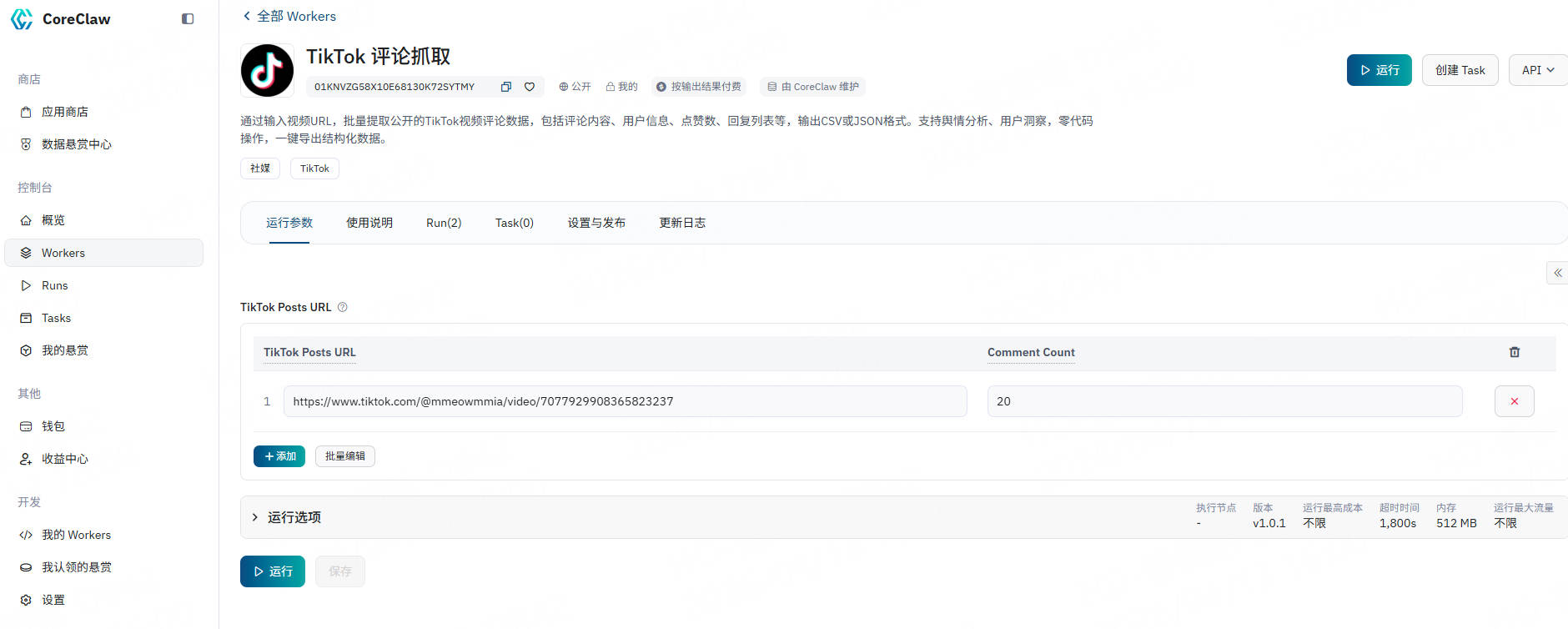Click the trash icon in table header
Viewport: 1568px width, 629px height.
coord(1514,352)
